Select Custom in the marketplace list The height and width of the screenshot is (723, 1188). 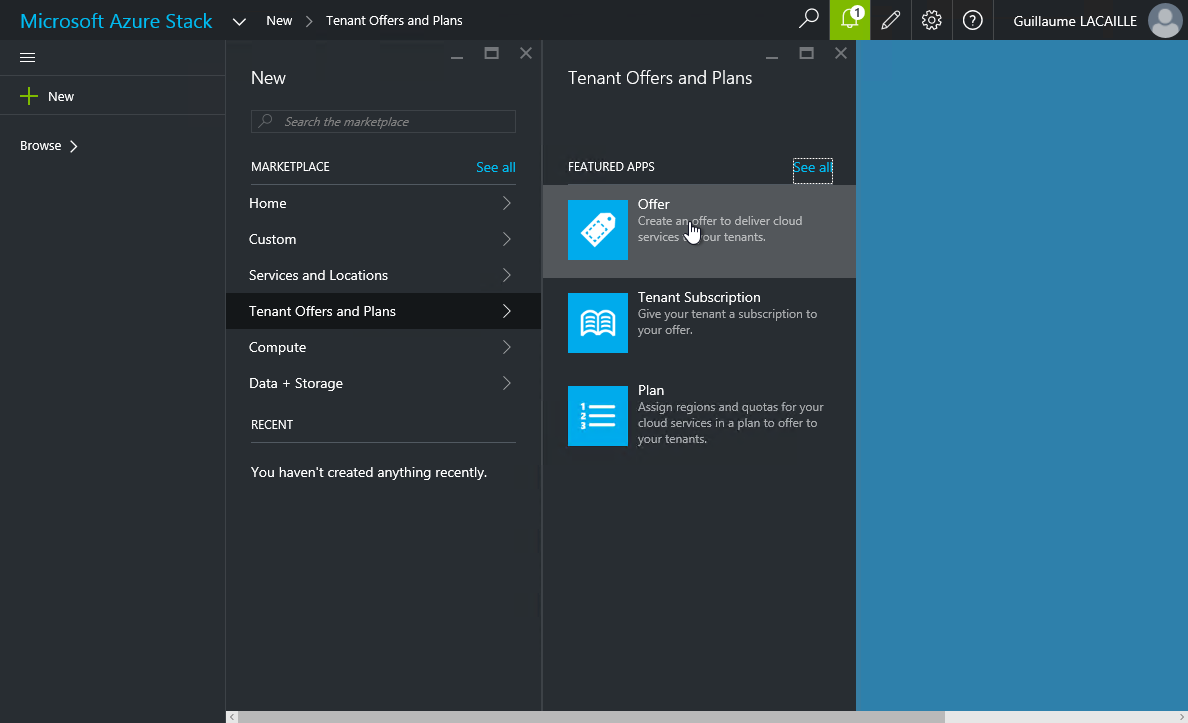[x=383, y=239]
